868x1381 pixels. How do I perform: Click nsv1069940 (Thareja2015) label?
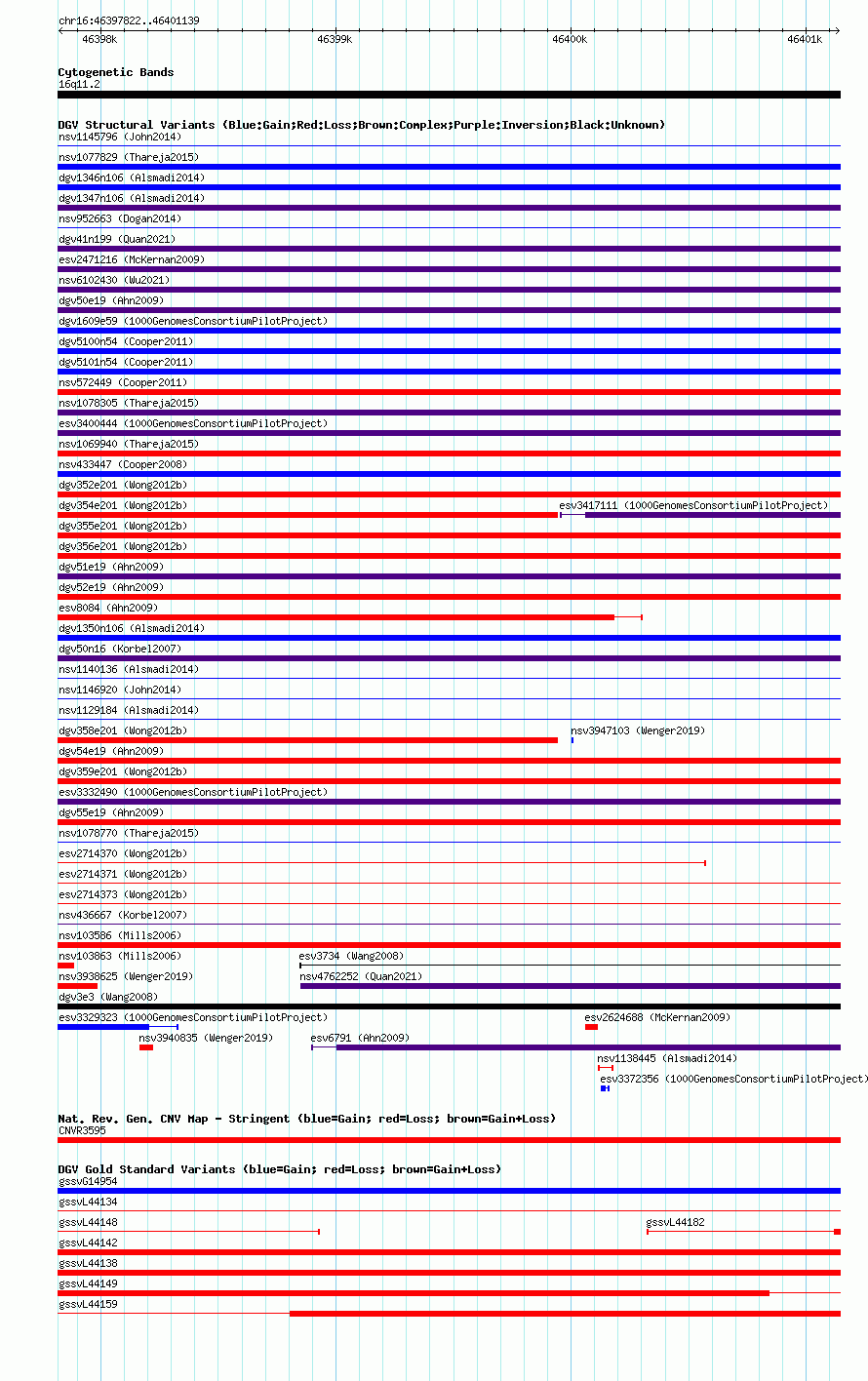[129, 444]
